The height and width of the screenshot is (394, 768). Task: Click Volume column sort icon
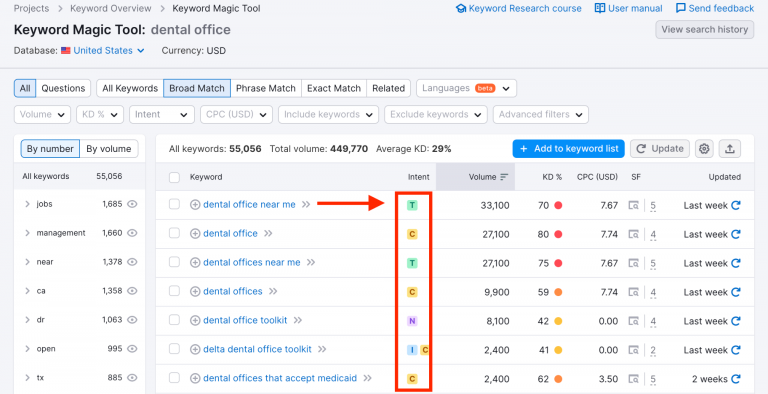coord(504,177)
